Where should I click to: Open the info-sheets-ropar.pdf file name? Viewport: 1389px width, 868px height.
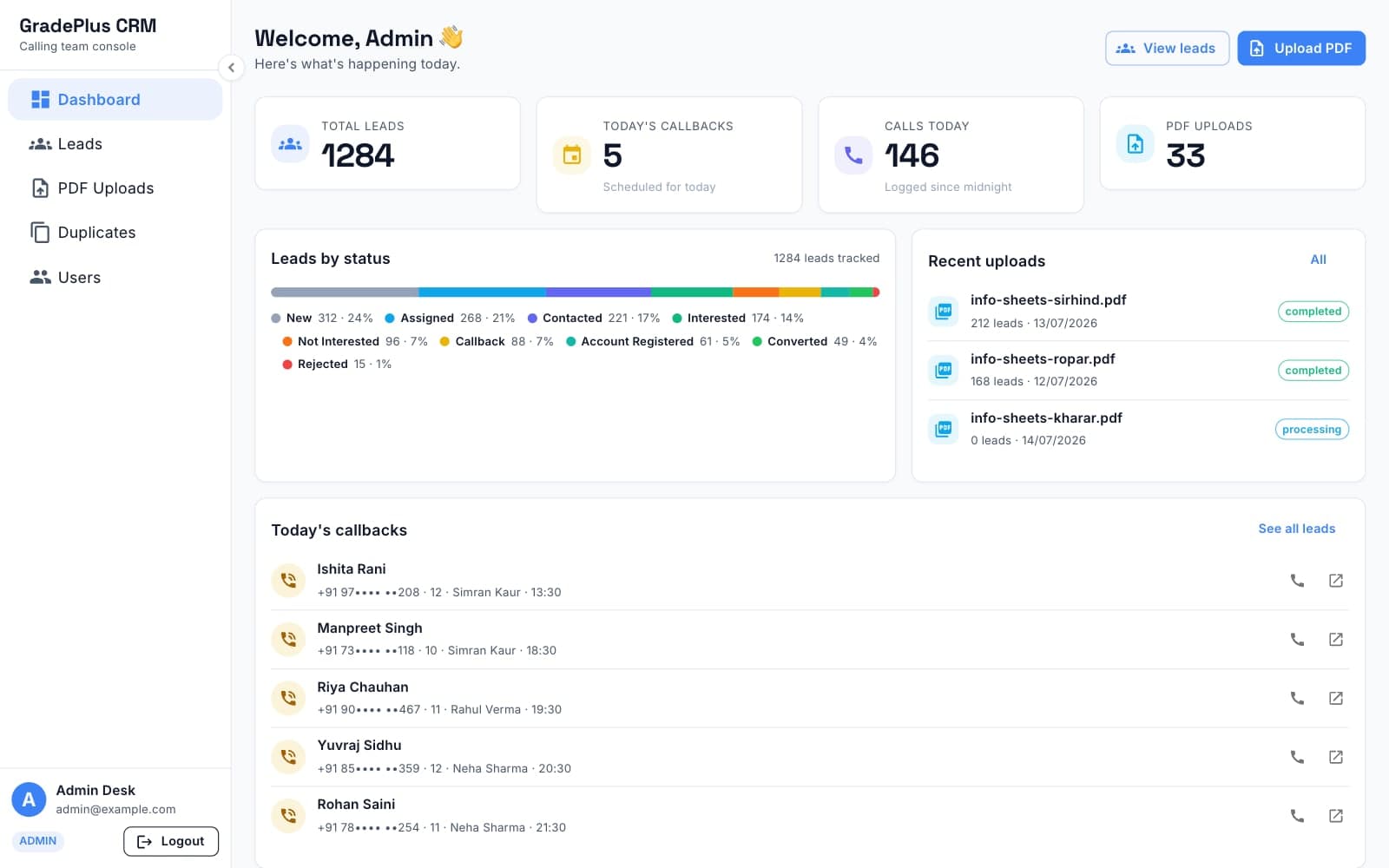pyautogui.click(x=1043, y=359)
